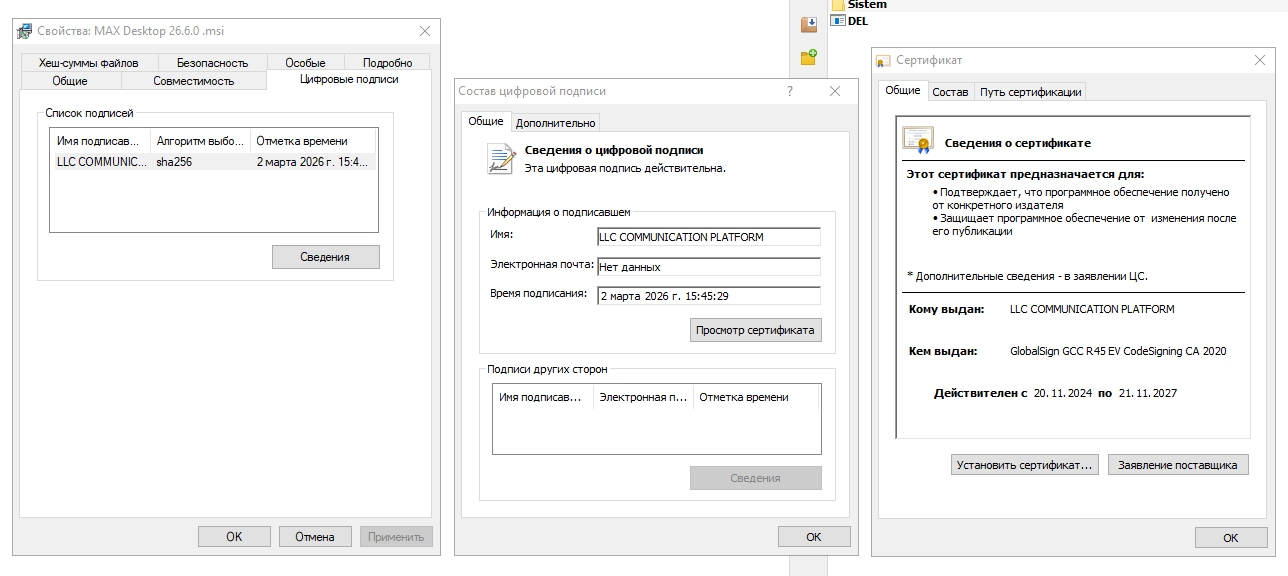The image size is (1288, 576).
Task: Click the signature document icon near Сведения о цифровой подписи
Action: pyautogui.click(x=500, y=158)
